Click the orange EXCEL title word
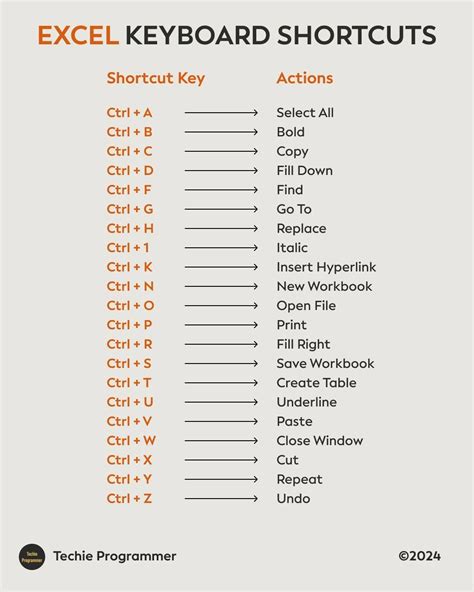The image size is (474, 592). tap(78, 35)
